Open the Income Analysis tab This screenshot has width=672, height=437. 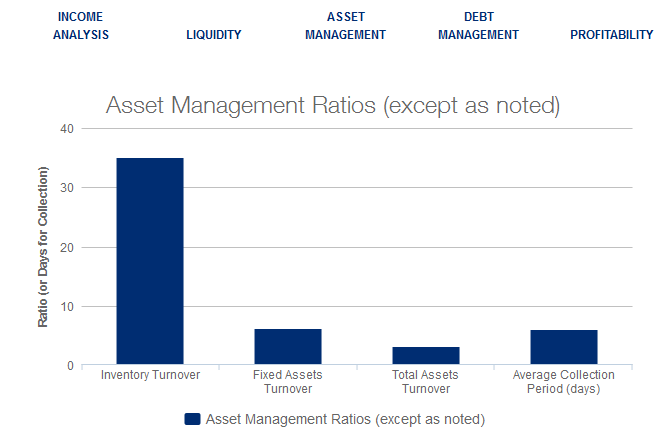click(81, 26)
